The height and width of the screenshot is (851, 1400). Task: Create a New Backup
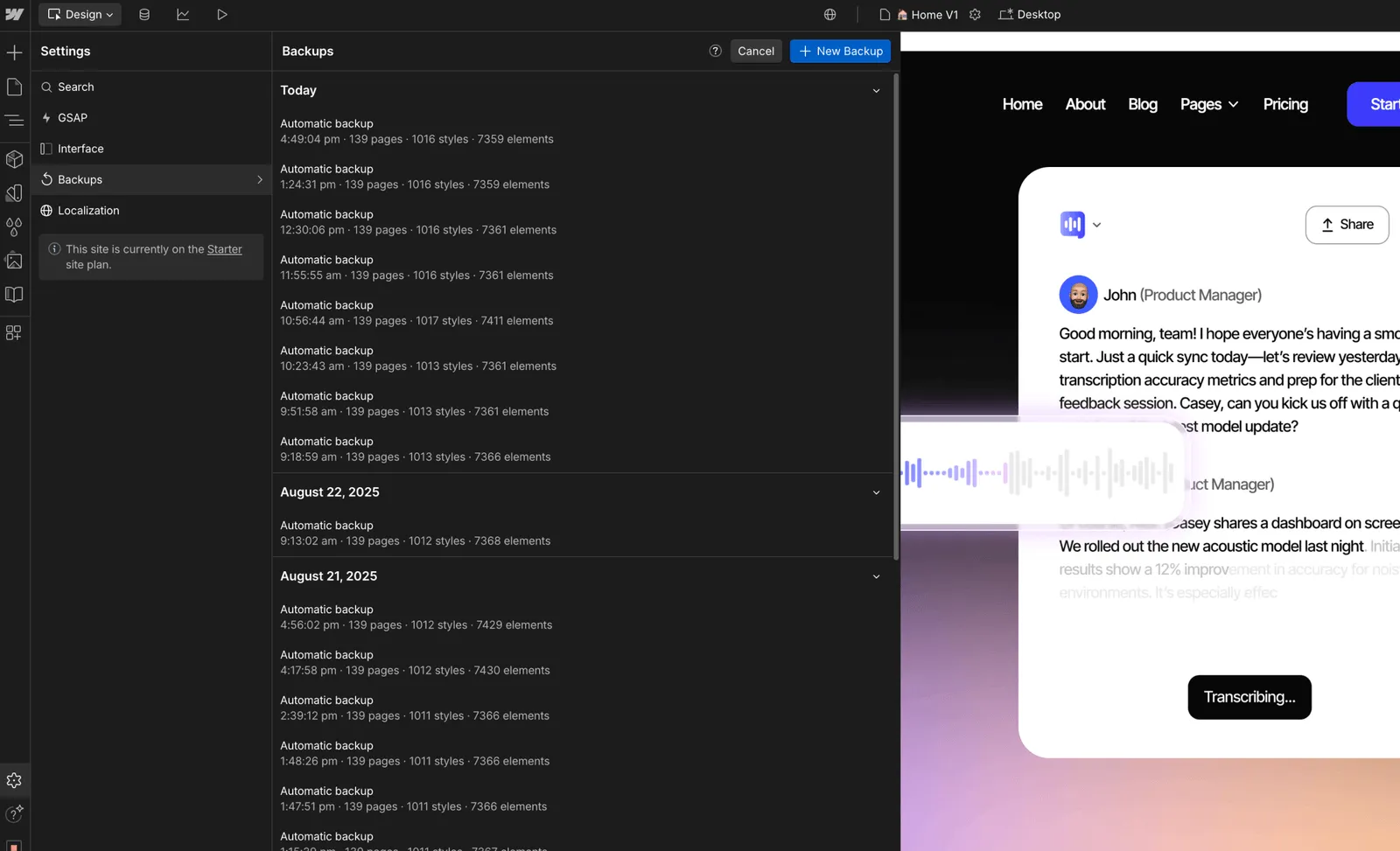(839, 51)
